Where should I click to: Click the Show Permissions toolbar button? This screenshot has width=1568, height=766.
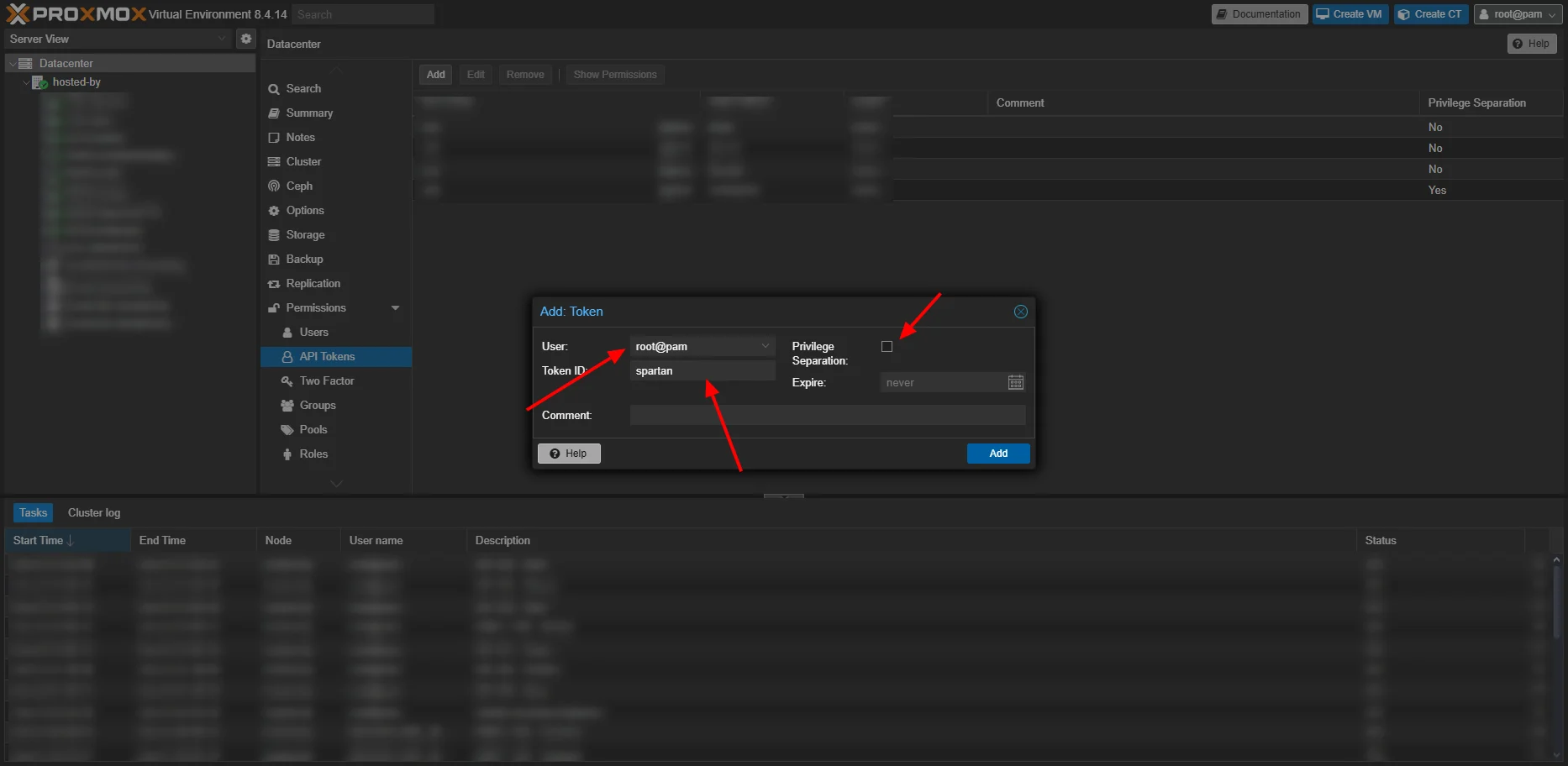[x=615, y=75]
